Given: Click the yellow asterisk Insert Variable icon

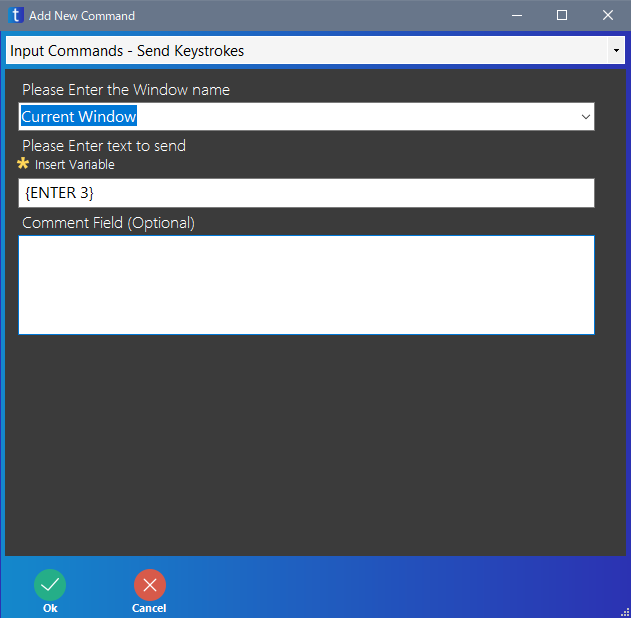Looking at the screenshot, I should (24, 164).
